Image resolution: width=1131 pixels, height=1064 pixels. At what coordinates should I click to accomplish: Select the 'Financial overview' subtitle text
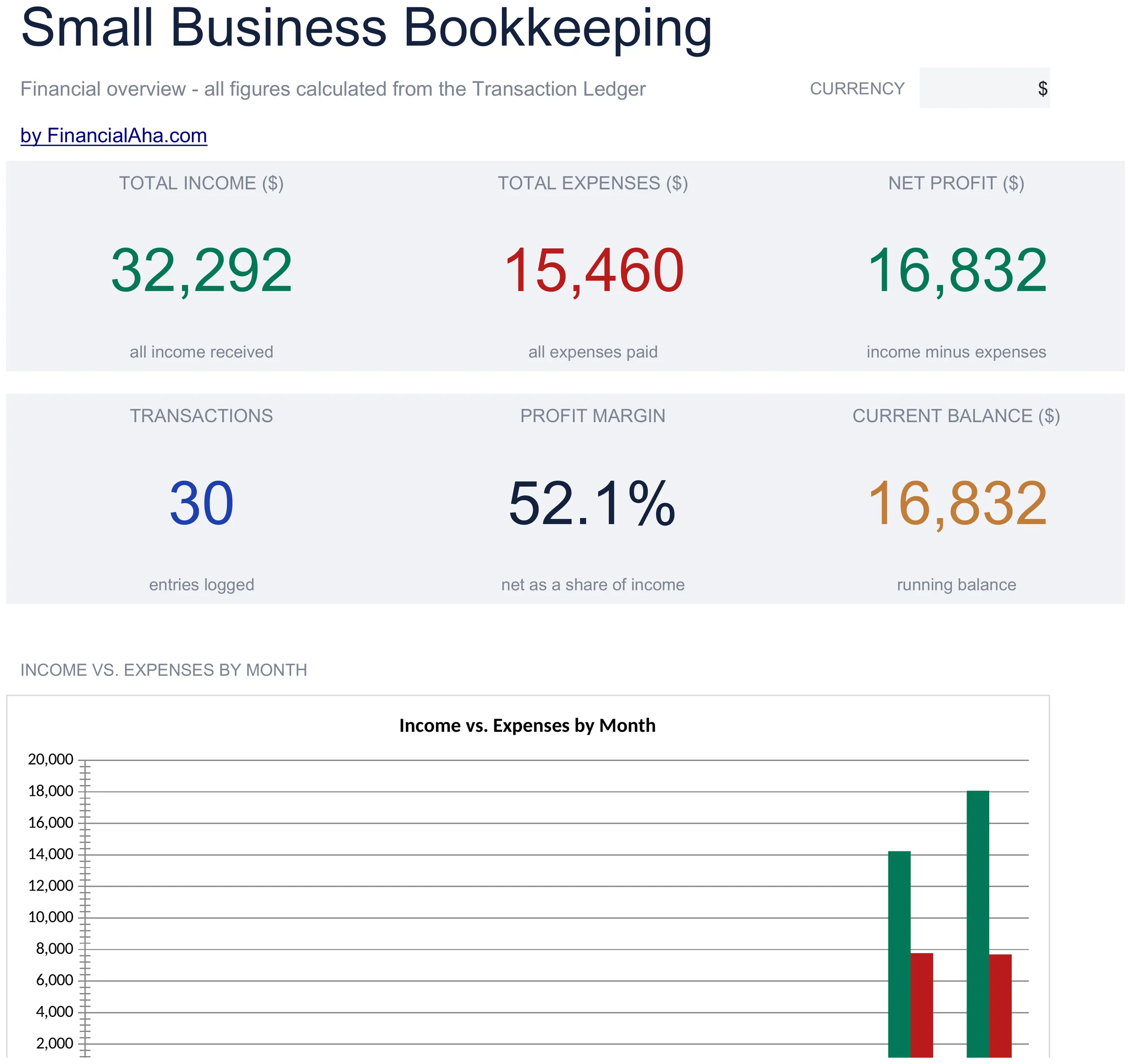[333, 89]
